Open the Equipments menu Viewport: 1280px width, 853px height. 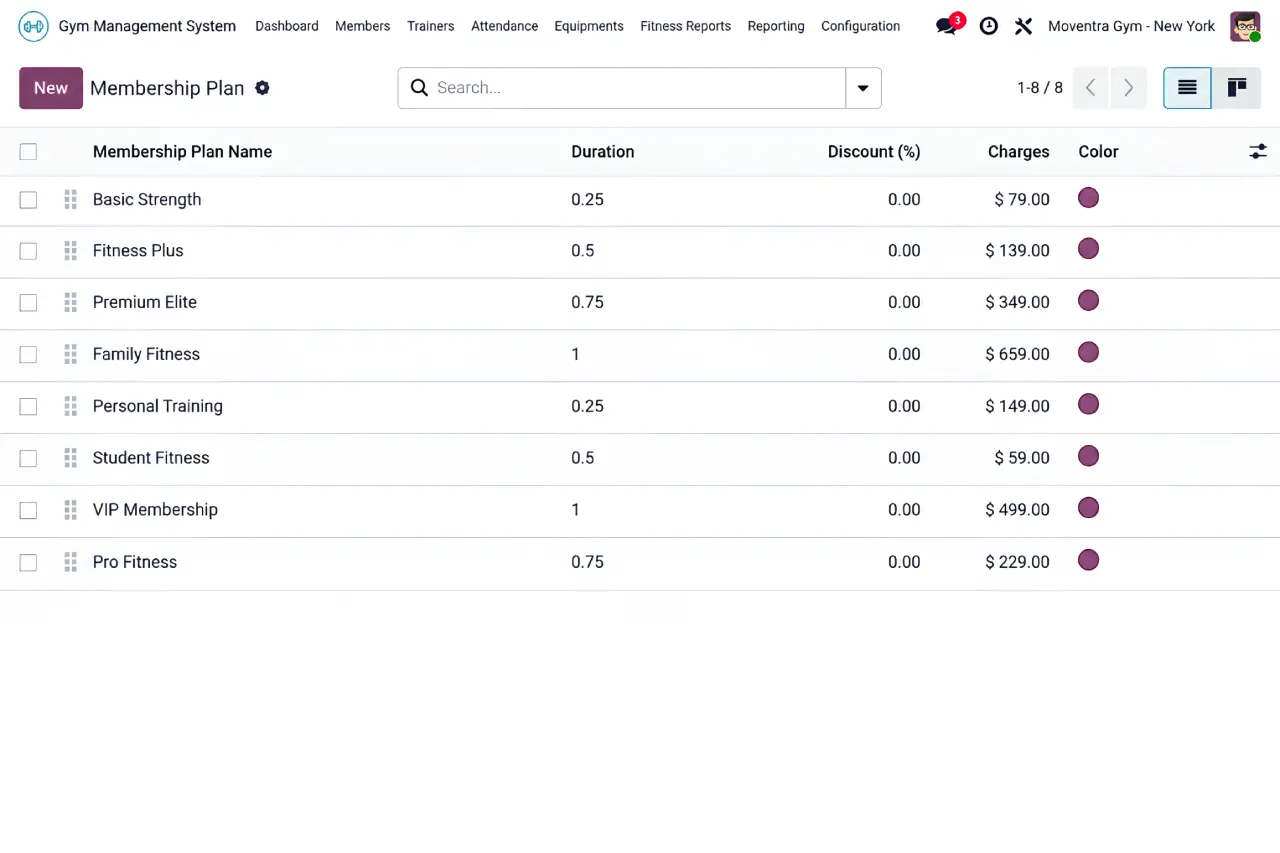tap(589, 26)
